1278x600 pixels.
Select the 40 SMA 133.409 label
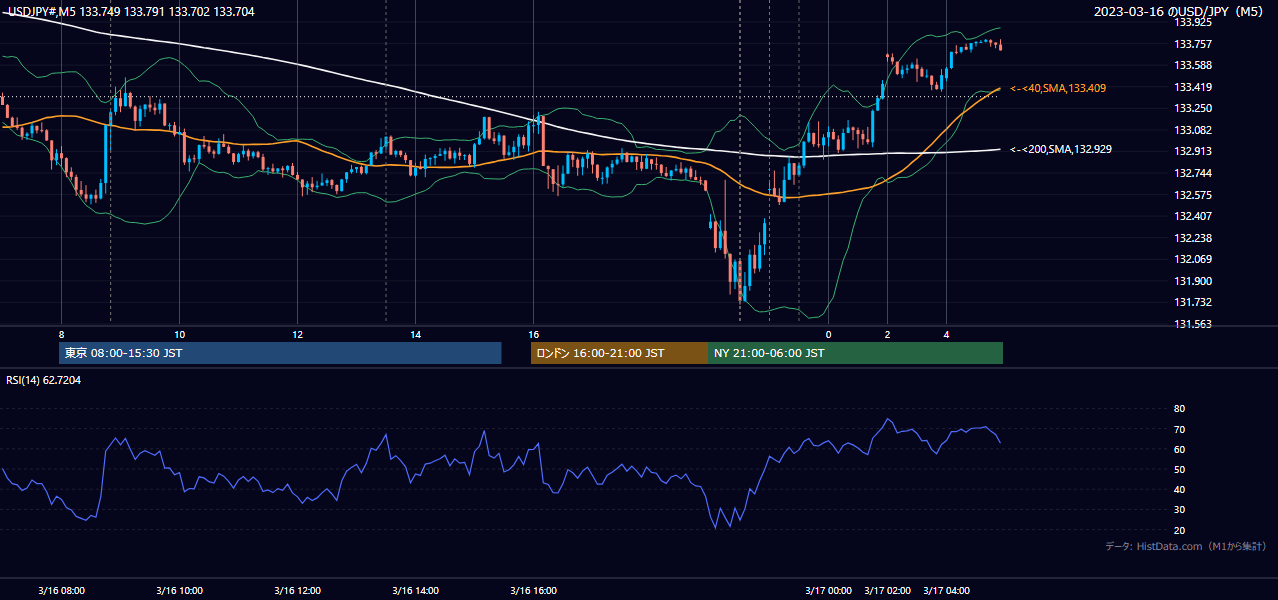(x=1058, y=88)
